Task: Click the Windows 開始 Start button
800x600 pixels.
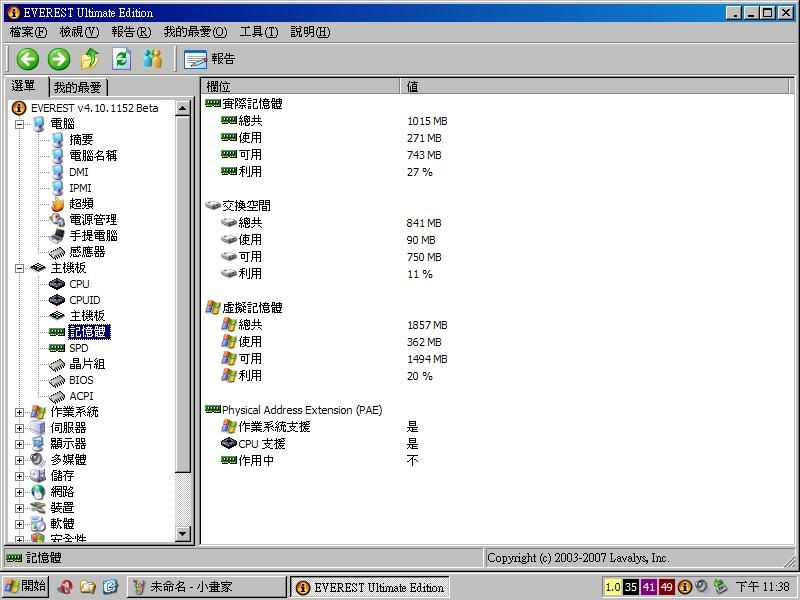Action: (26, 587)
